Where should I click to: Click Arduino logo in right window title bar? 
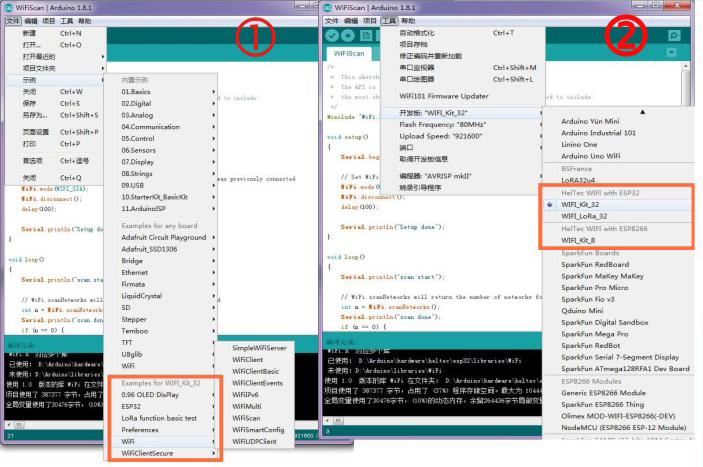point(331,7)
